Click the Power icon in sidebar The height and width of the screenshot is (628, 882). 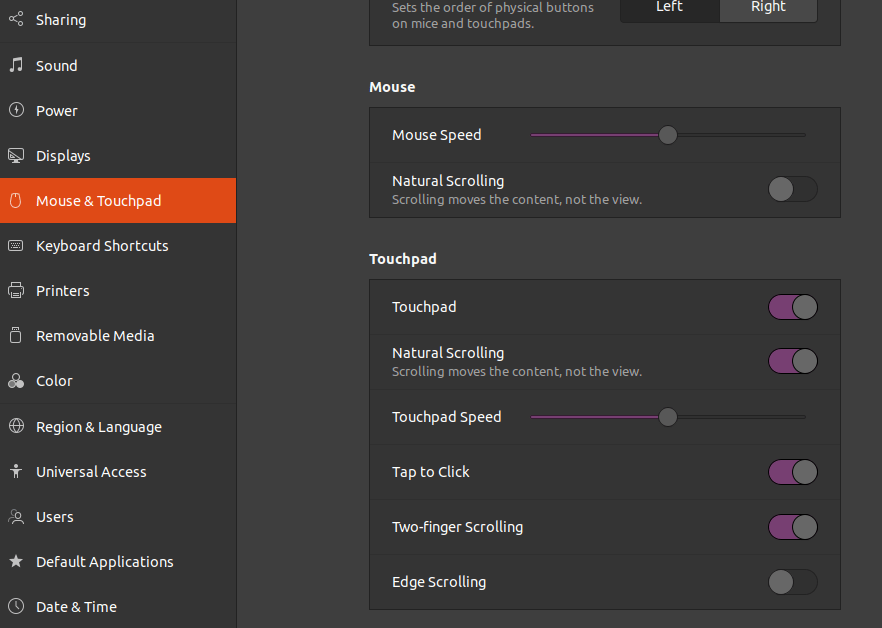click(16, 111)
